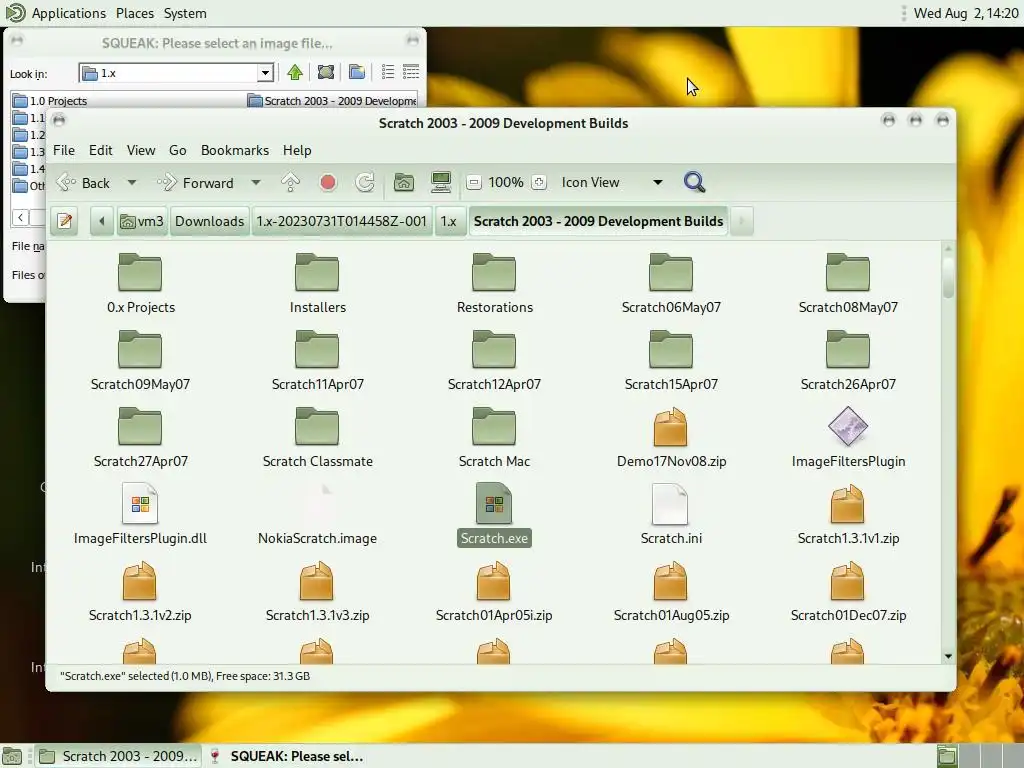Select the Scratch26Apr07 folder
The height and width of the screenshot is (768, 1024).
848,360
